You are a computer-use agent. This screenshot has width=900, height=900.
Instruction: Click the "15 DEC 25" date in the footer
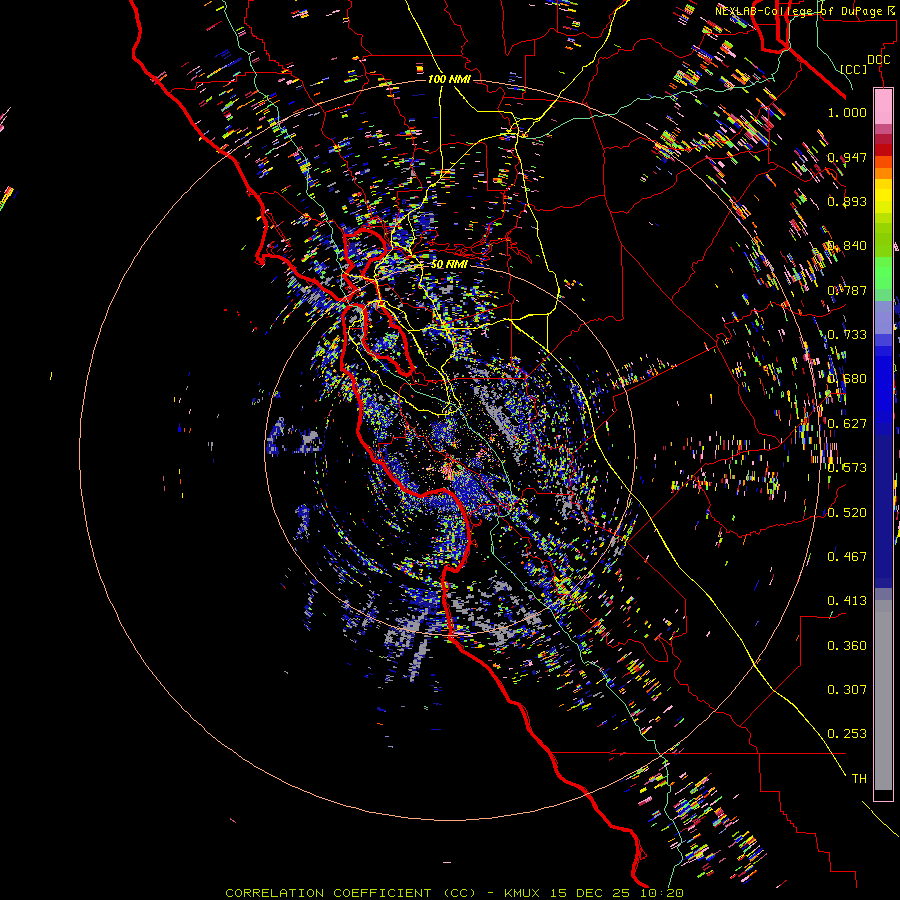tap(589, 893)
